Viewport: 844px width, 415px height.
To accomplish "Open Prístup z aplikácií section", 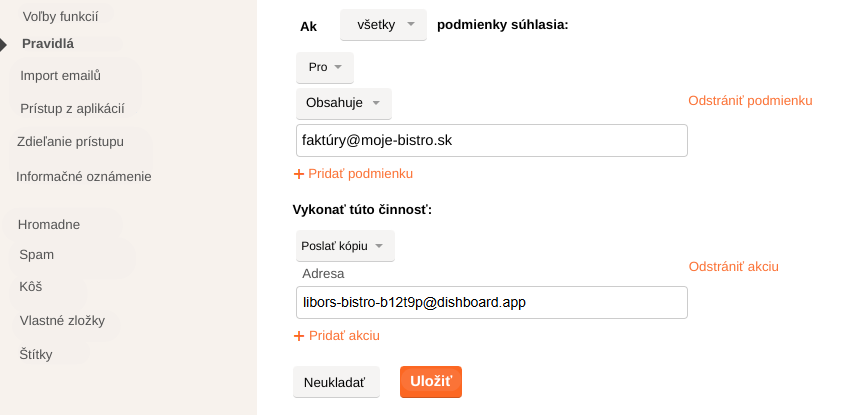I will (x=72, y=108).
